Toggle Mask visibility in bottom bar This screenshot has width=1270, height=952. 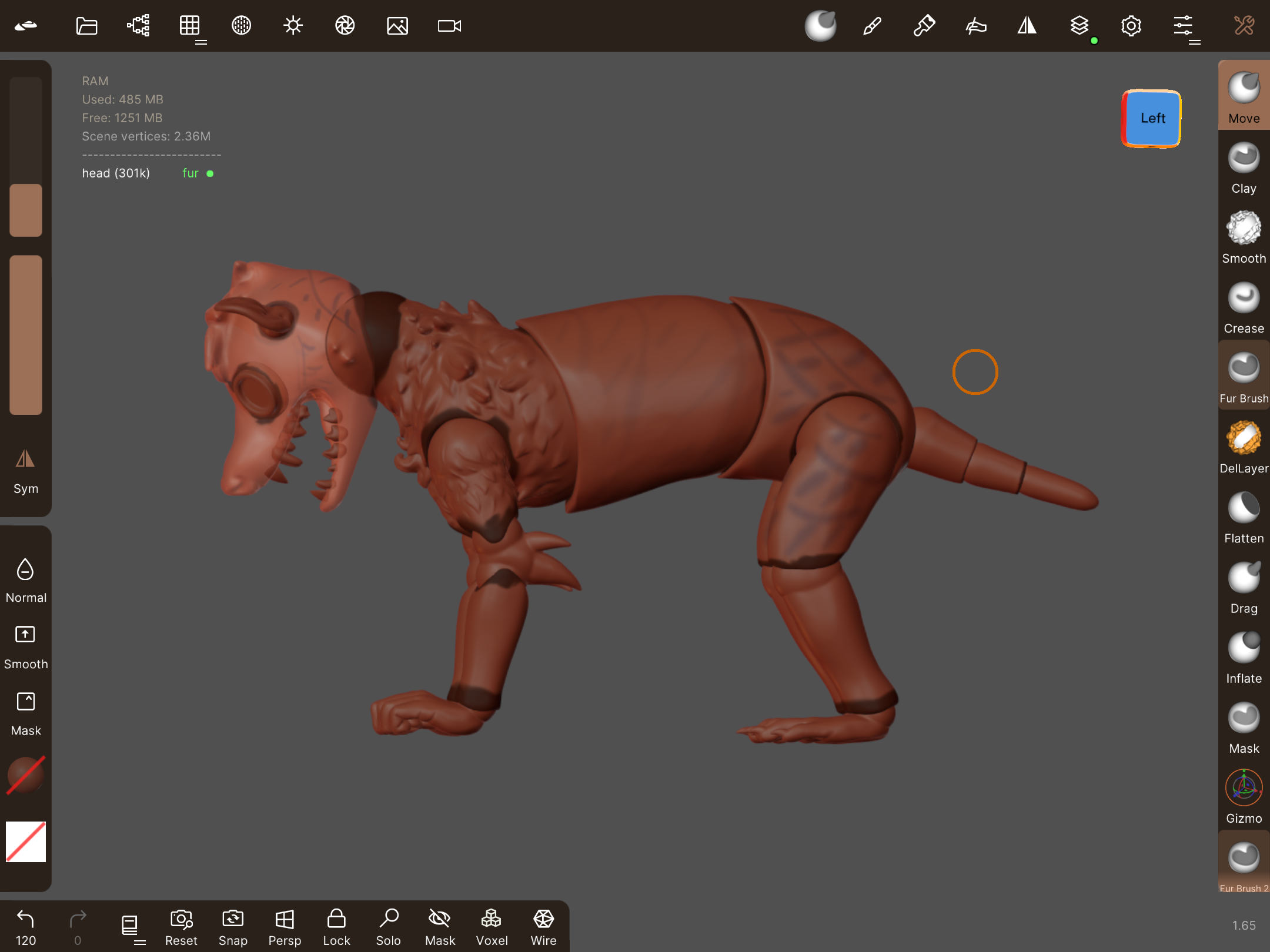[440, 928]
